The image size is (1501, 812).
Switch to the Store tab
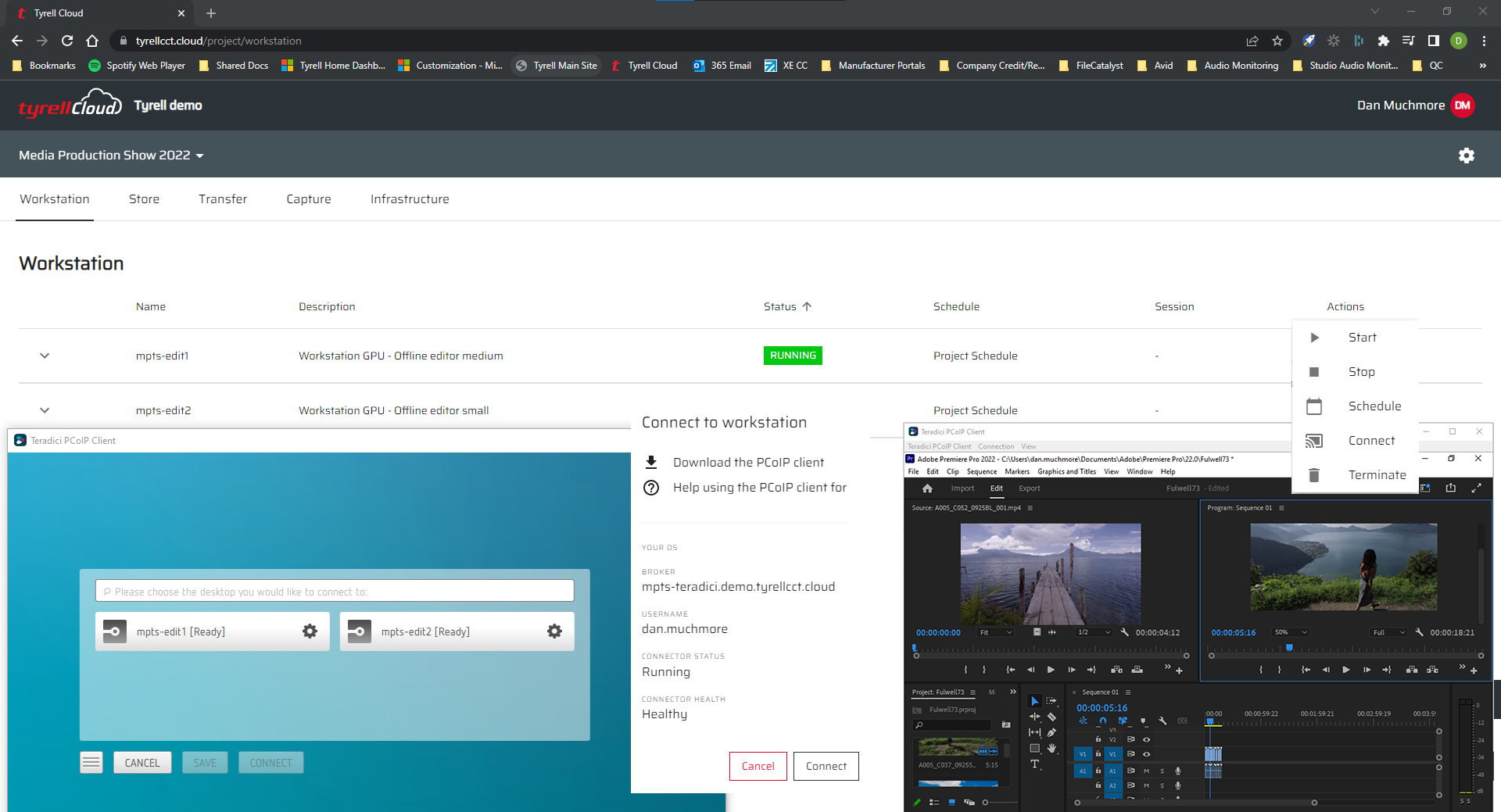point(144,199)
